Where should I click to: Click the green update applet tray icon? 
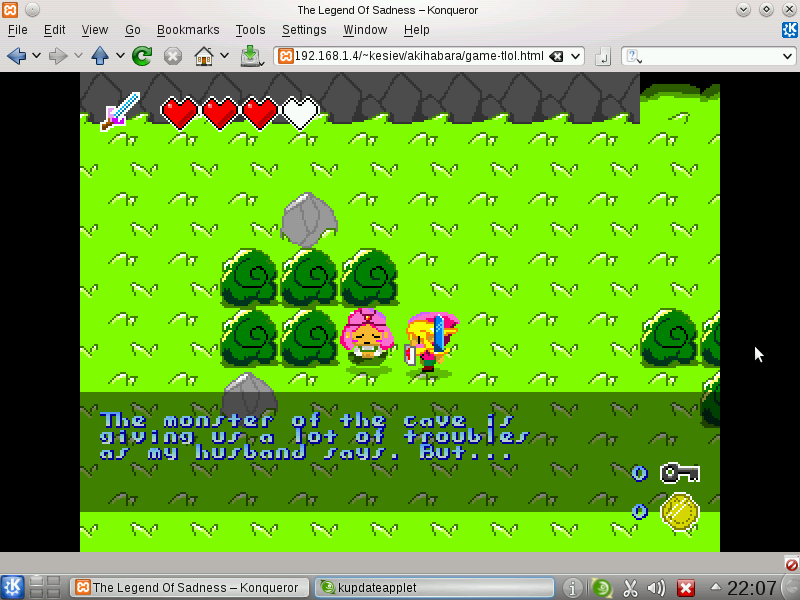(x=602, y=588)
